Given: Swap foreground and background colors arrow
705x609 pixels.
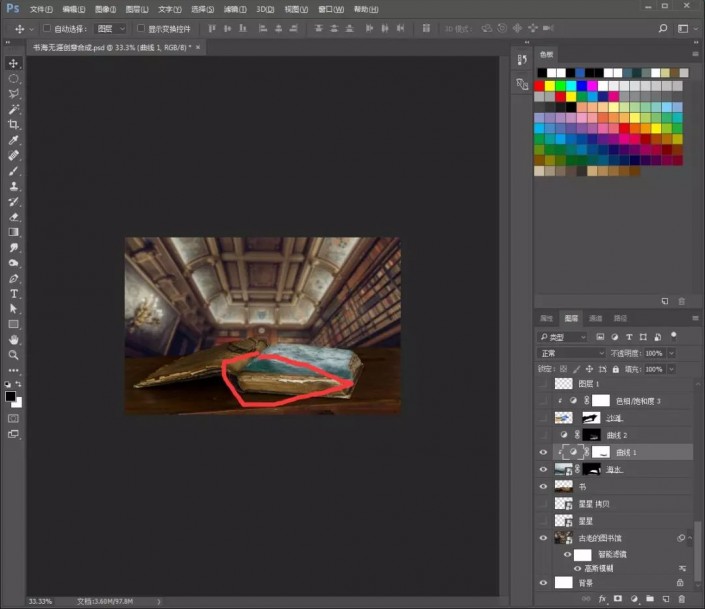Looking at the screenshot, I should tap(19, 384).
